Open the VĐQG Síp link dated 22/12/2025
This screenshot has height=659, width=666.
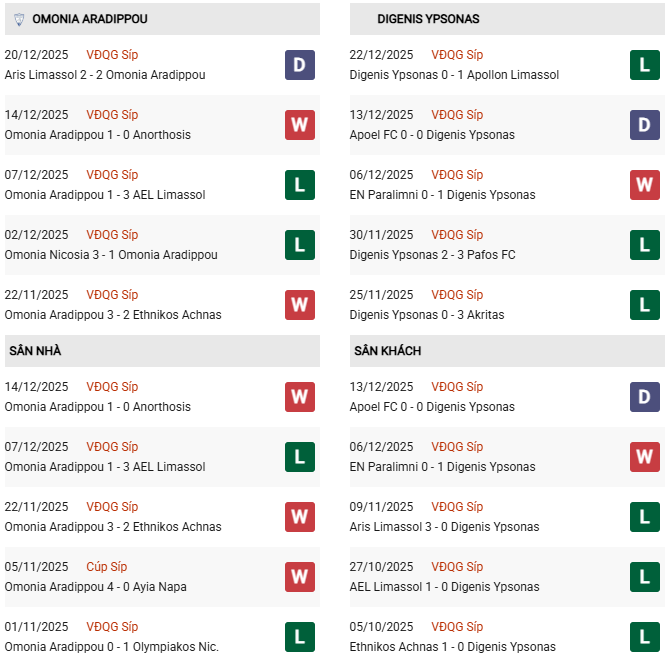457,55
